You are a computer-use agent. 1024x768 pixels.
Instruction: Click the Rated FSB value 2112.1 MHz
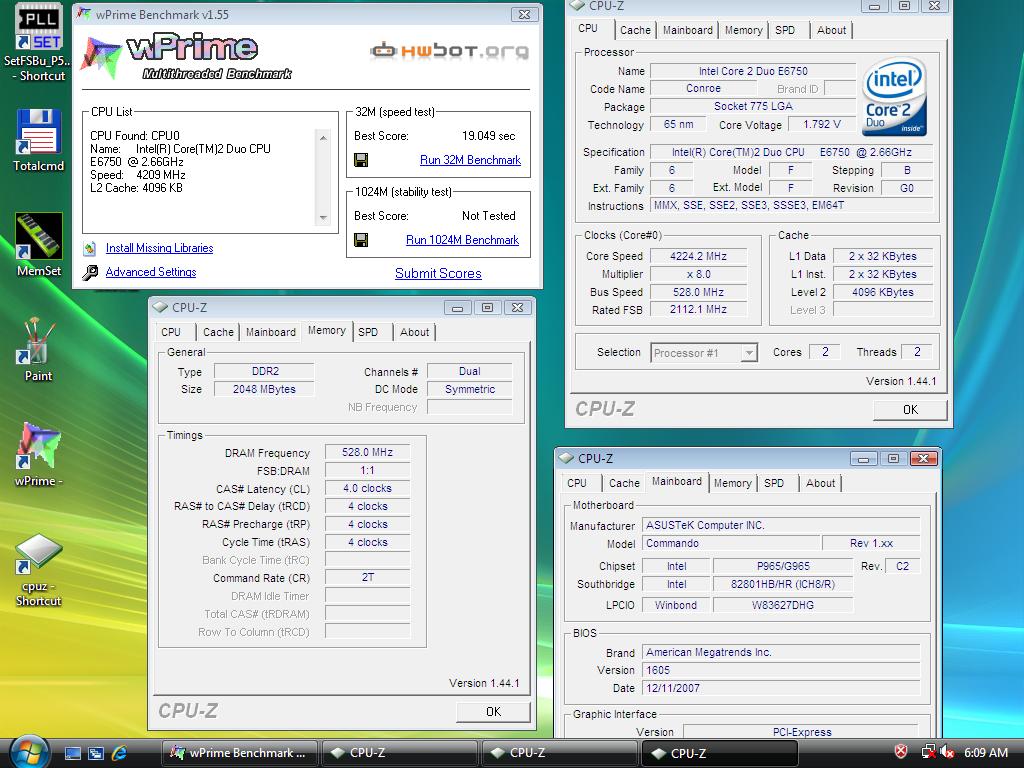[698, 310]
